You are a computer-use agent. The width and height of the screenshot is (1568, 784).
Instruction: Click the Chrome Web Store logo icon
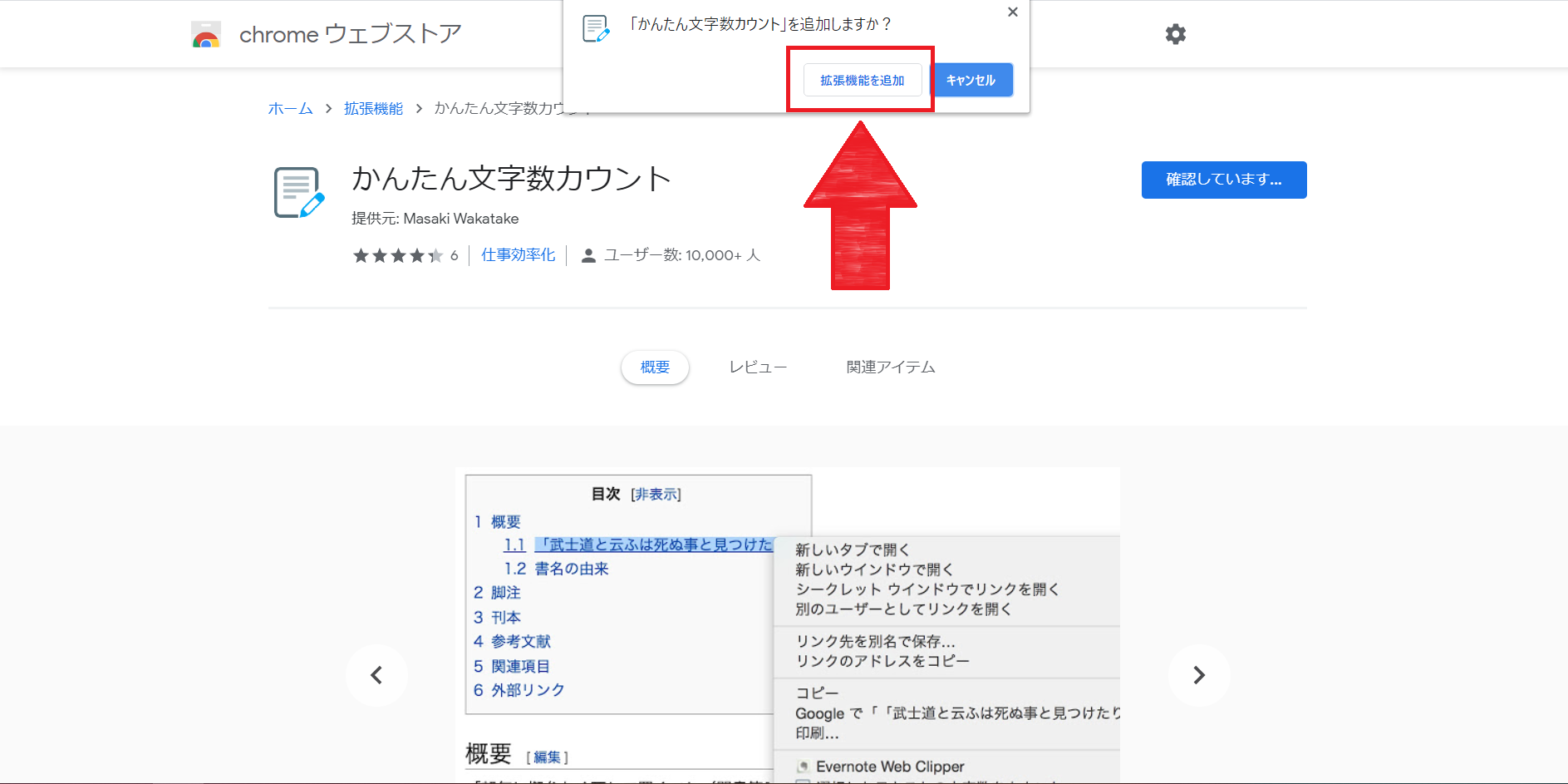(205, 35)
